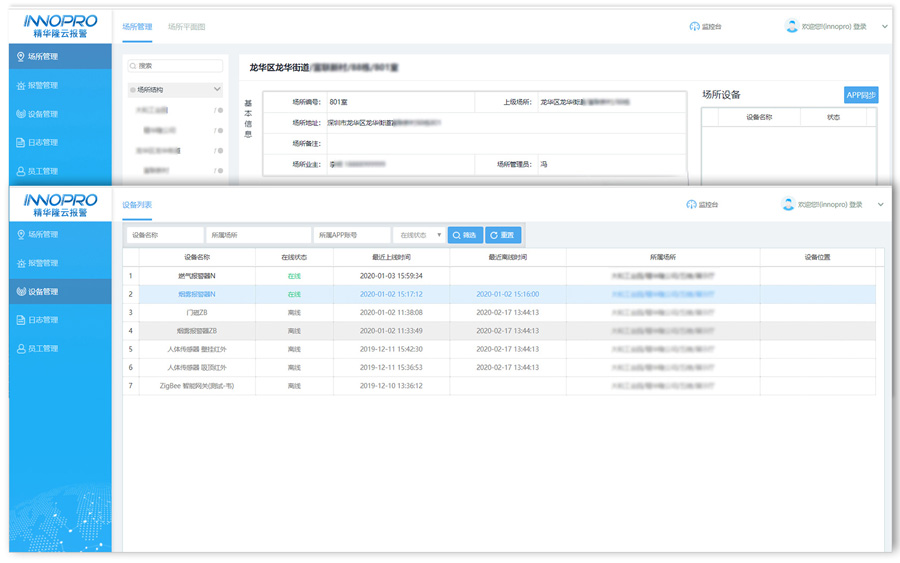The height and width of the screenshot is (563, 900).
Task: Click the 报警管理 alarm icon in the 设备列表 window sidebar
Action: [21, 263]
